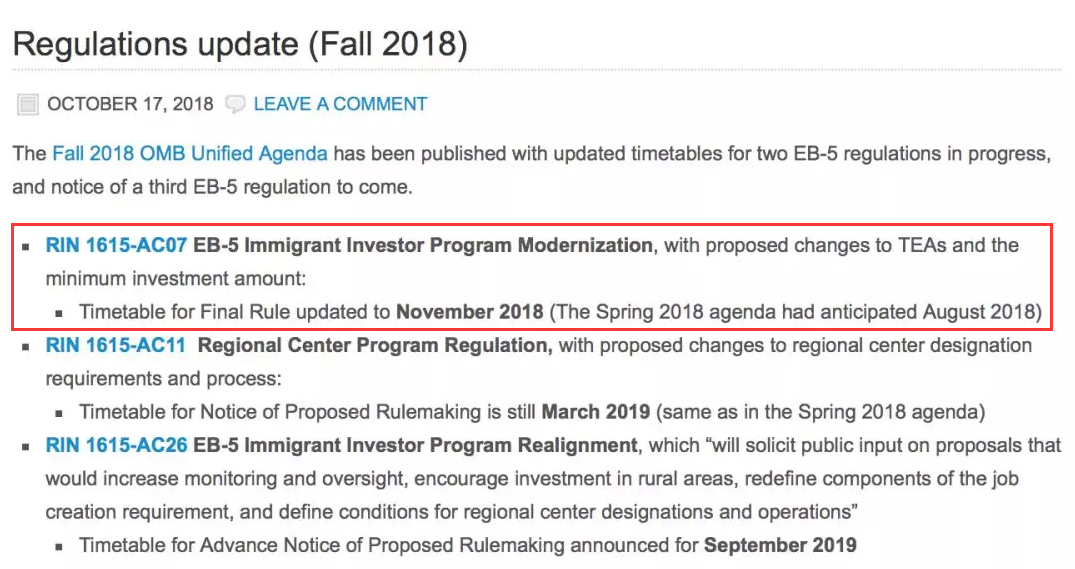This screenshot has width=1075, height=569.
Task: Follow the RIN 1615-AC07 link
Action: click(116, 245)
